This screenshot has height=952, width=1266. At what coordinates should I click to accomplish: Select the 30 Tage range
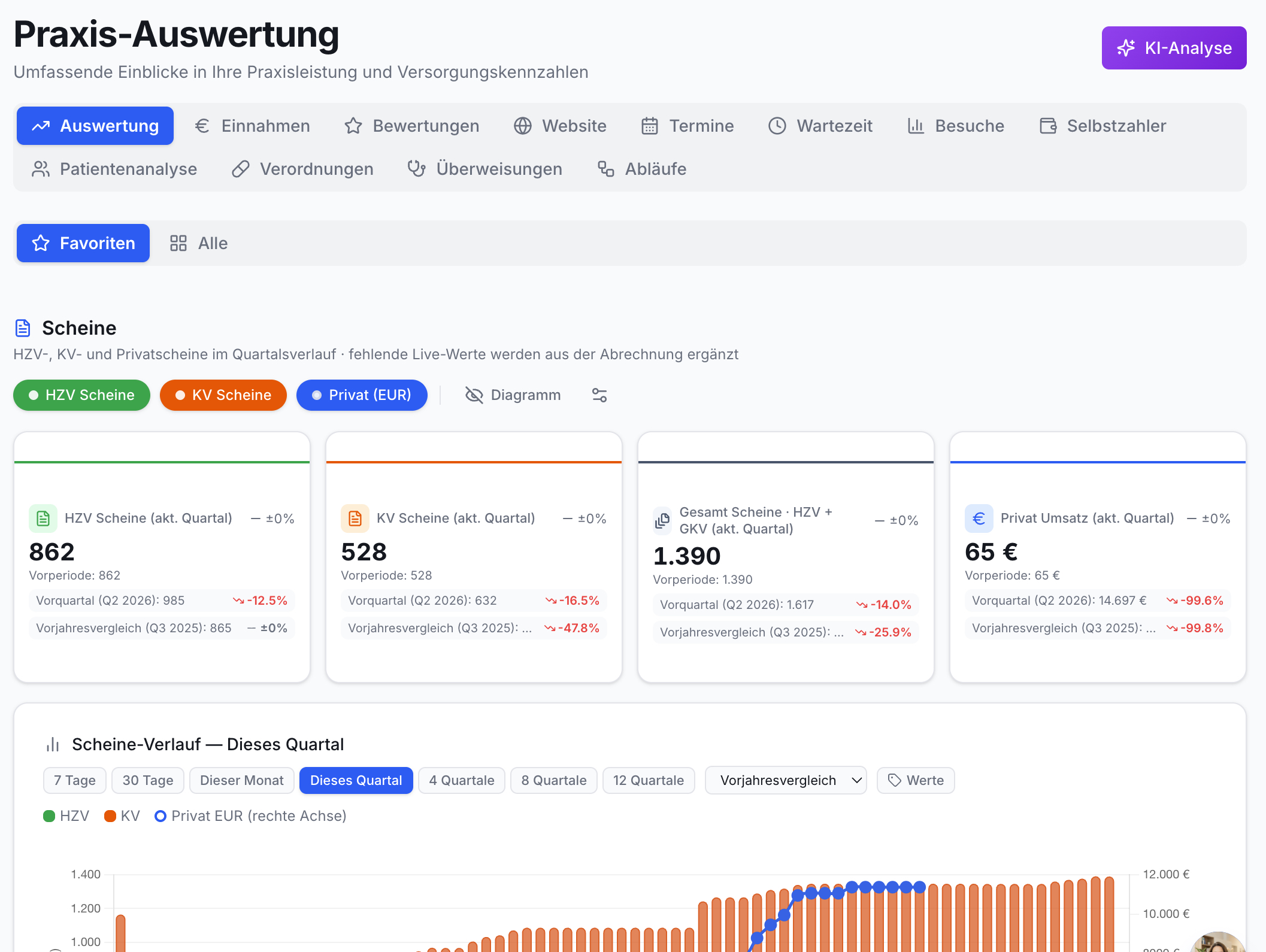coord(148,780)
